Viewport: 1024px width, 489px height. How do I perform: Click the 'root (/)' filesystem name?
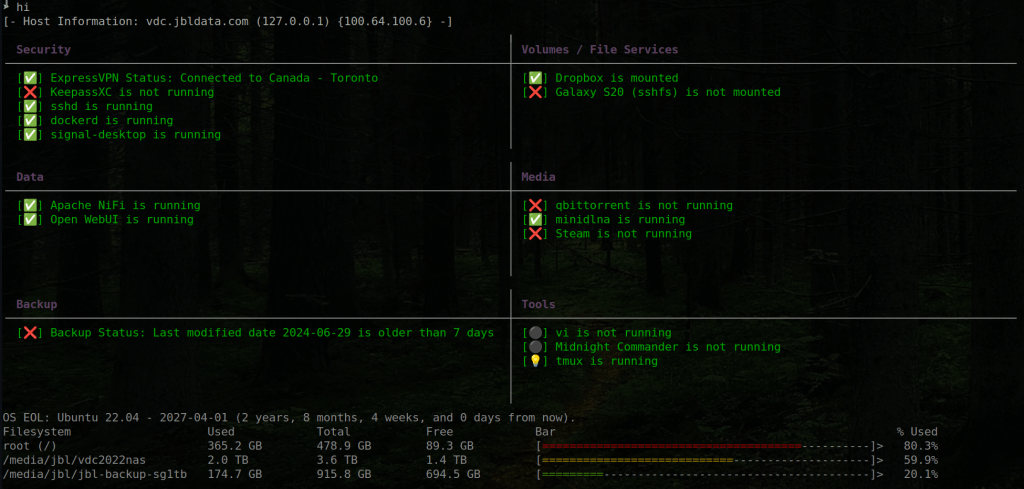(x=30, y=446)
